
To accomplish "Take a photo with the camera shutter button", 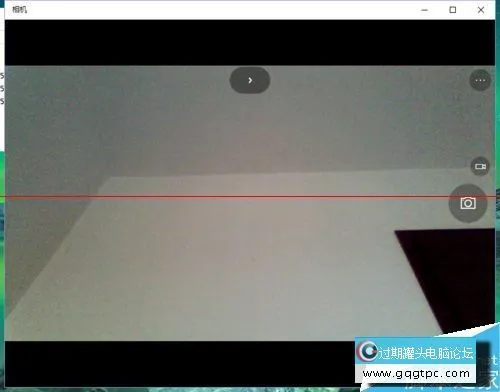I will 468,203.
